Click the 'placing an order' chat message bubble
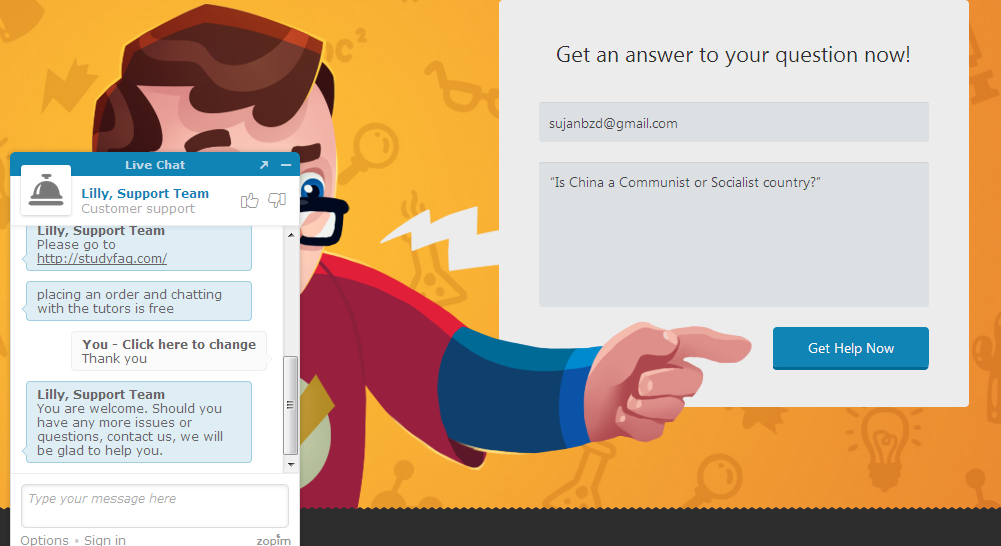 pos(139,301)
